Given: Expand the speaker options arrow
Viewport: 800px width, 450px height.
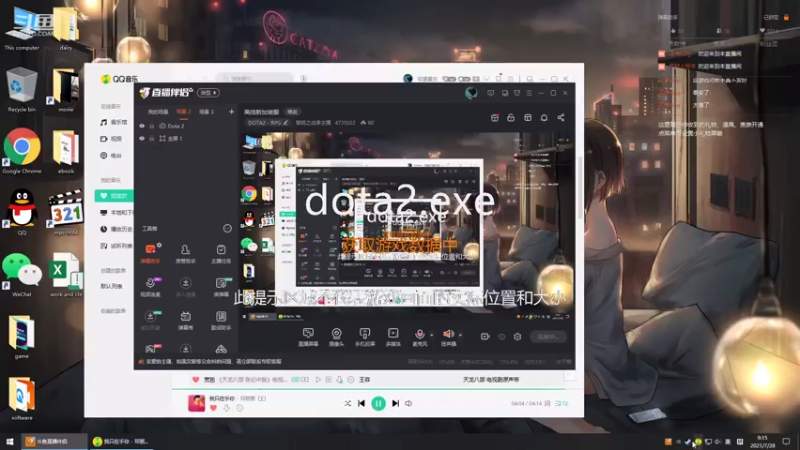Looking at the screenshot, I should (460, 335).
